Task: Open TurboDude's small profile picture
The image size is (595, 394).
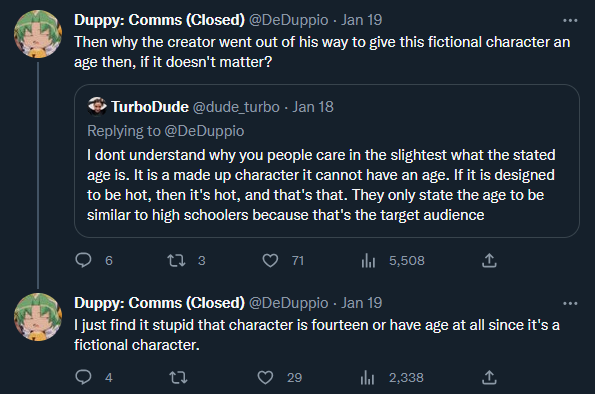Action: 97,106
